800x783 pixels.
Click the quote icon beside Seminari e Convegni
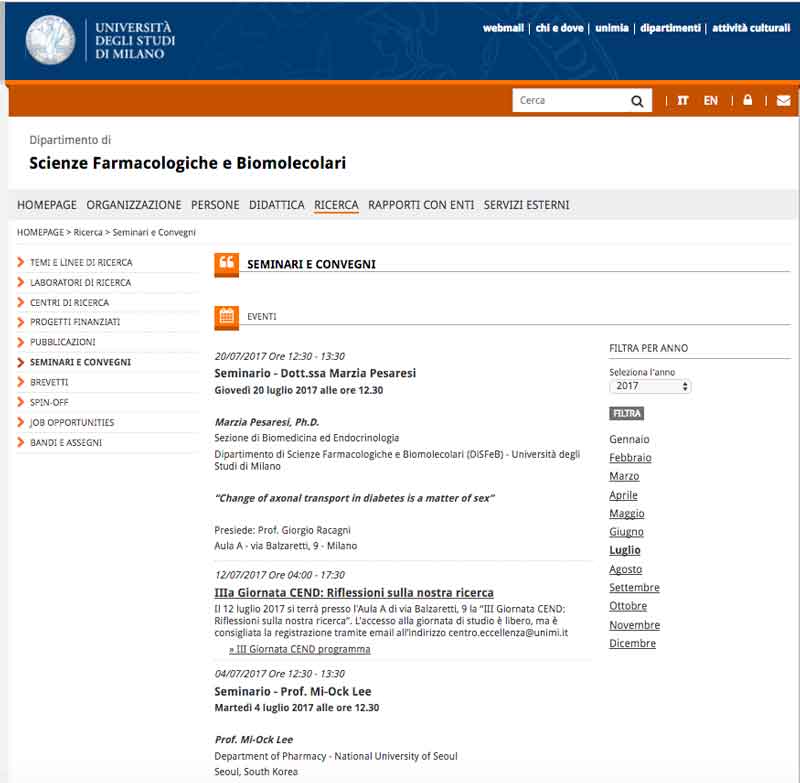227,264
